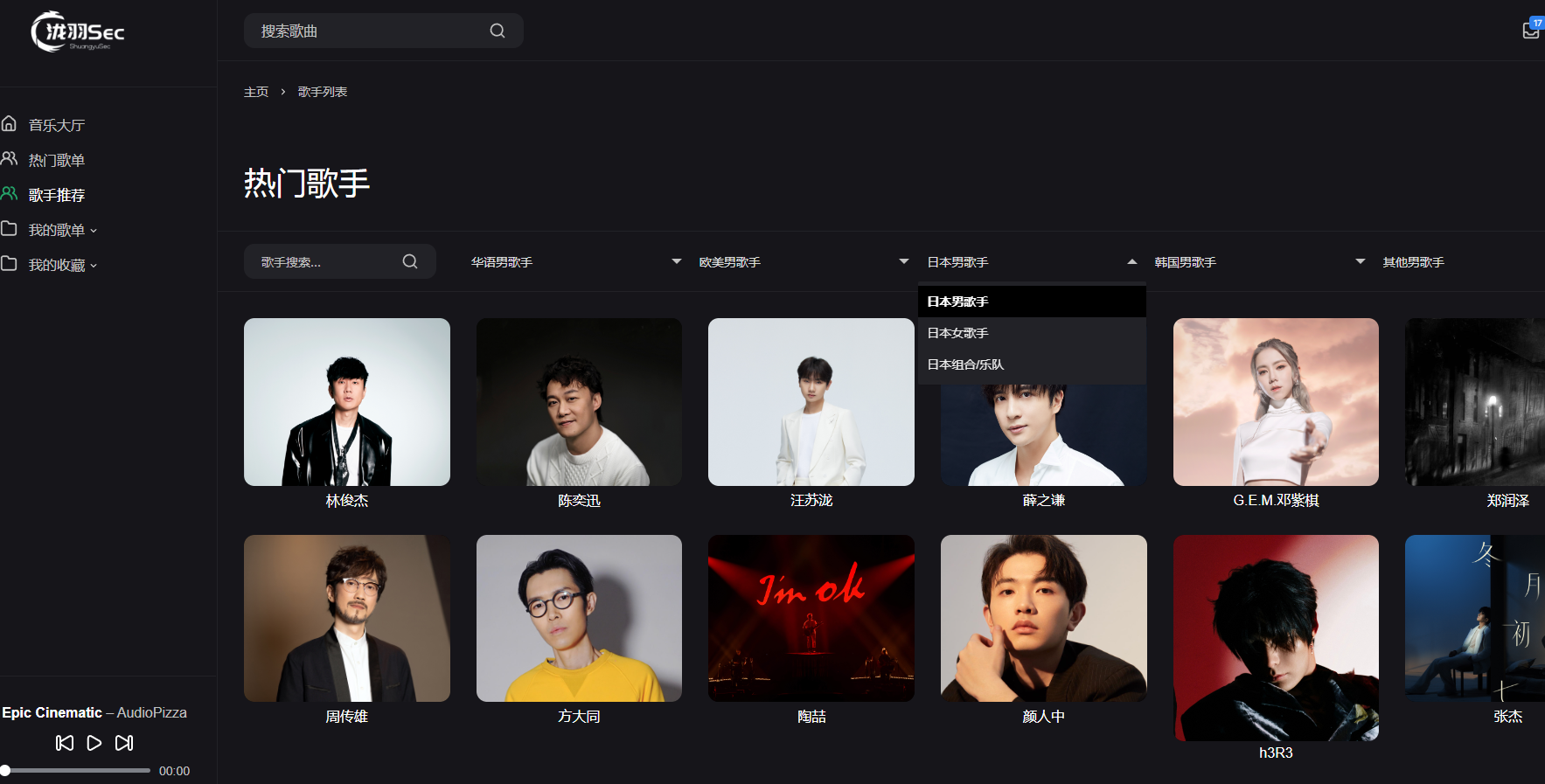The height and width of the screenshot is (784, 1545).
Task: Select 日本女歌手 from dropdown list
Action: pos(958,333)
